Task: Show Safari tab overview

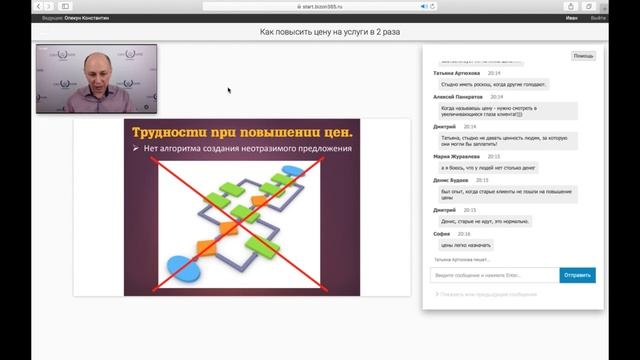Action: tap(589, 7)
